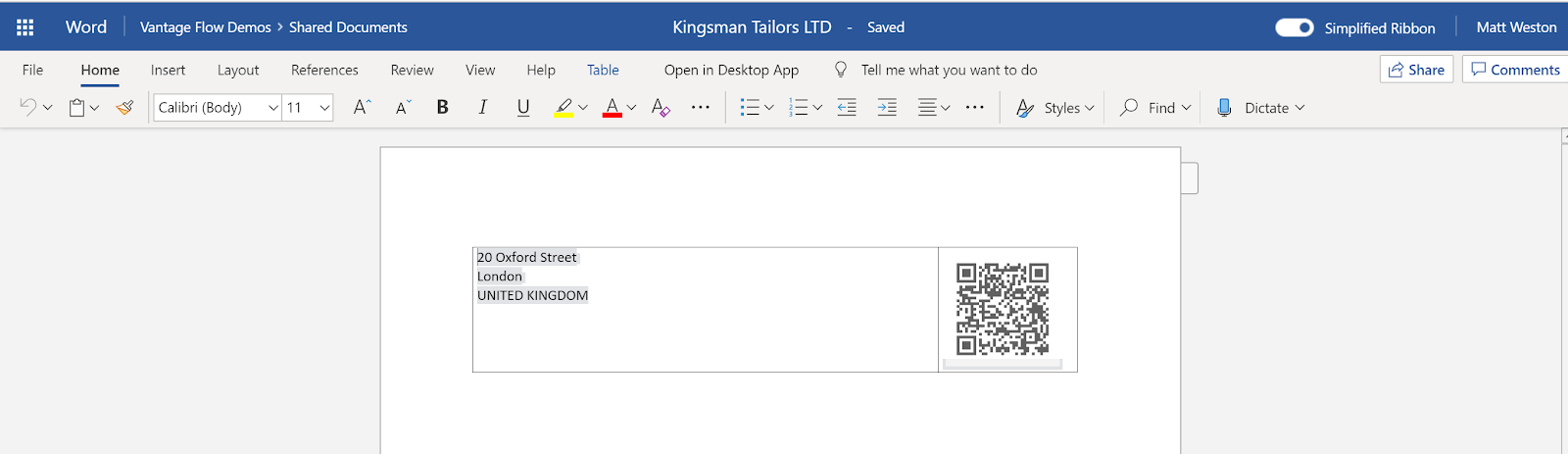
Task: Open the File menu
Action: coord(32,70)
